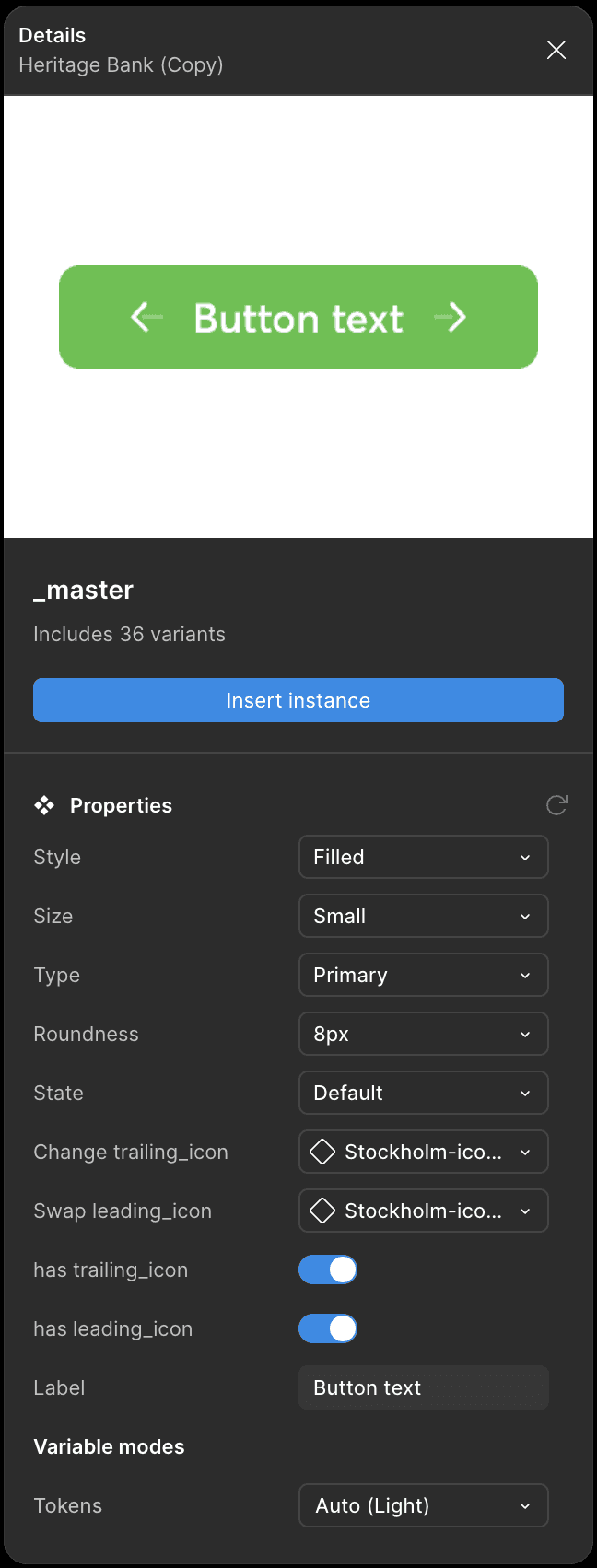Screen dimensions: 597x1568
Task: Disable the has leading_icon switch
Action: (x=328, y=1328)
